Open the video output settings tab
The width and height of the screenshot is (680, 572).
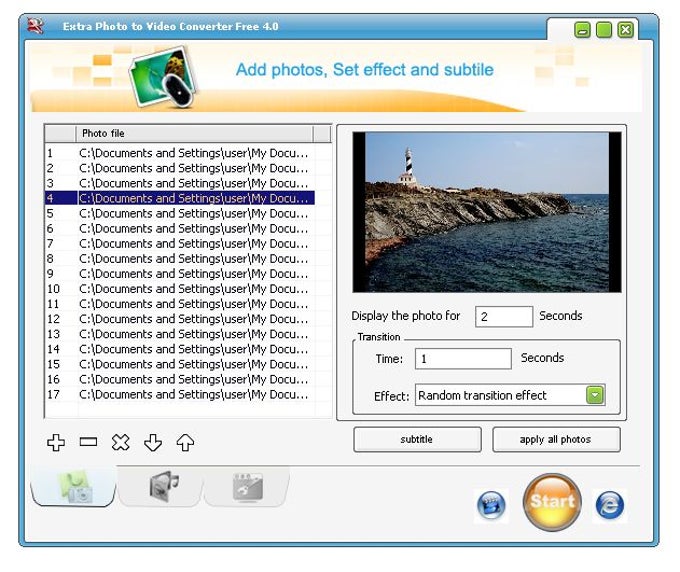click(248, 486)
